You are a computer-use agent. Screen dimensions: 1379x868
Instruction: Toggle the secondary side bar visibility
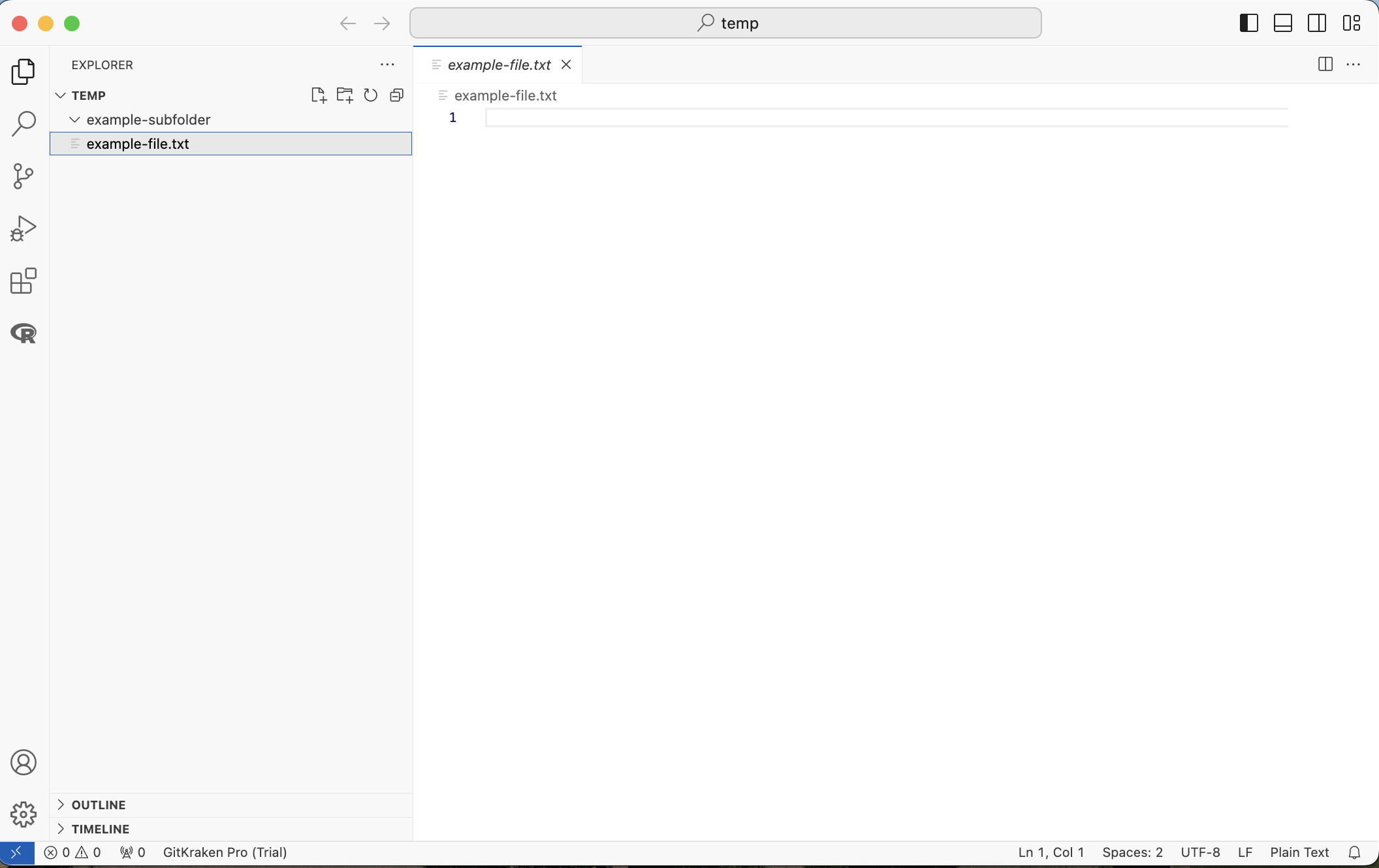(1317, 23)
